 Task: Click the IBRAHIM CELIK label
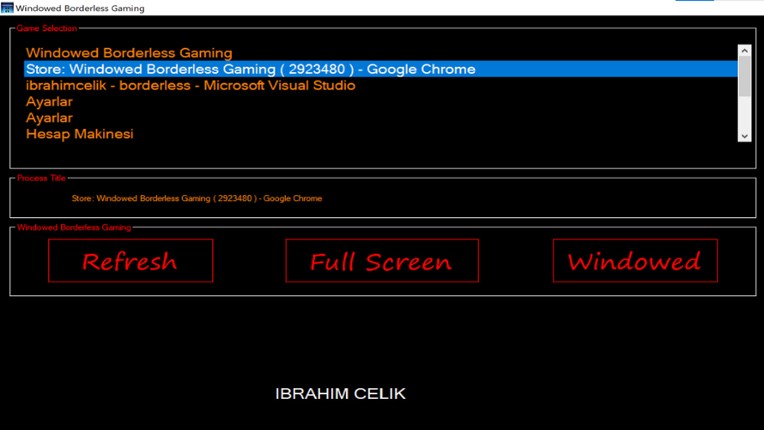340,393
